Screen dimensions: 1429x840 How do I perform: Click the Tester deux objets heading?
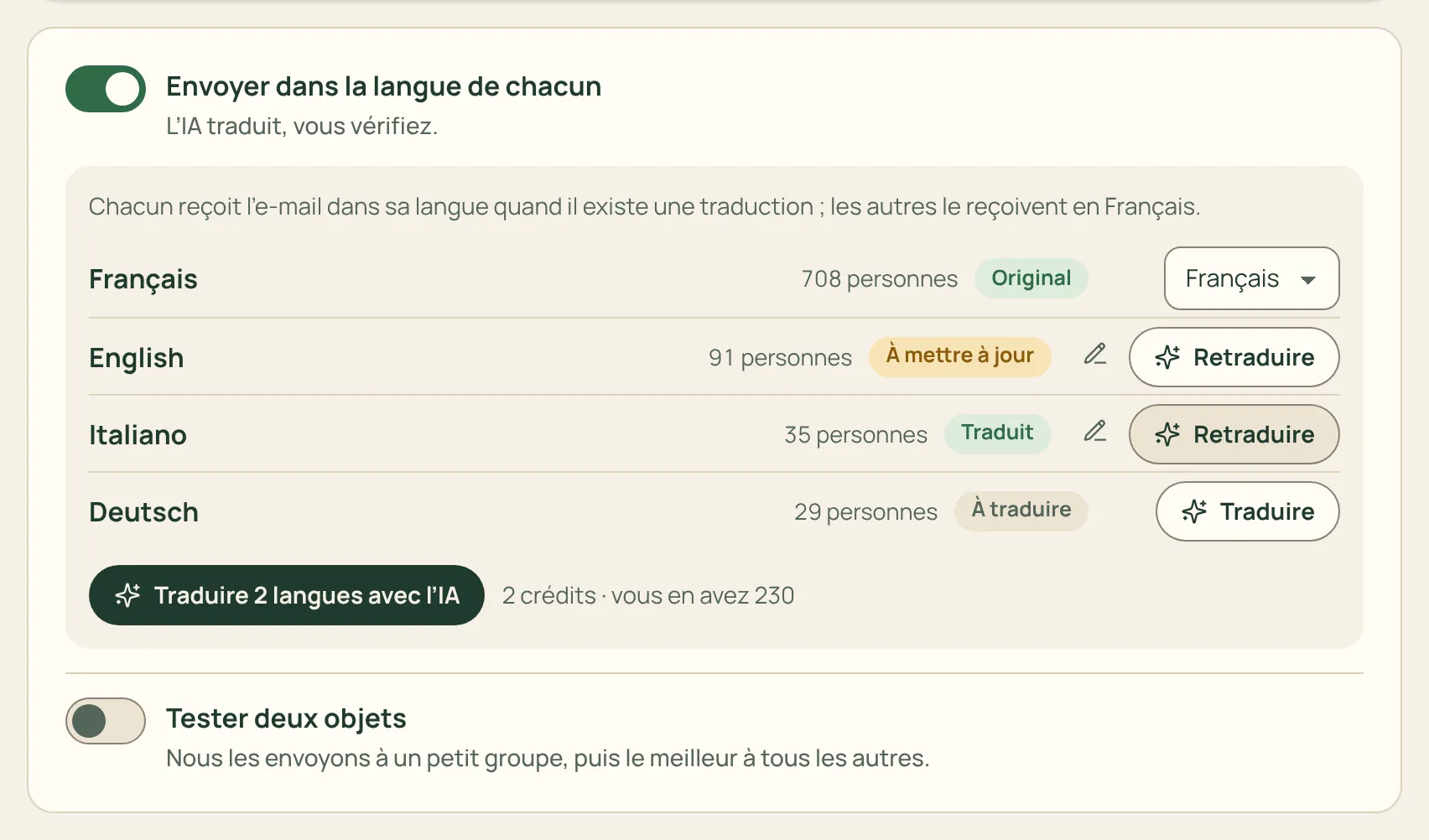click(x=286, y=718)
